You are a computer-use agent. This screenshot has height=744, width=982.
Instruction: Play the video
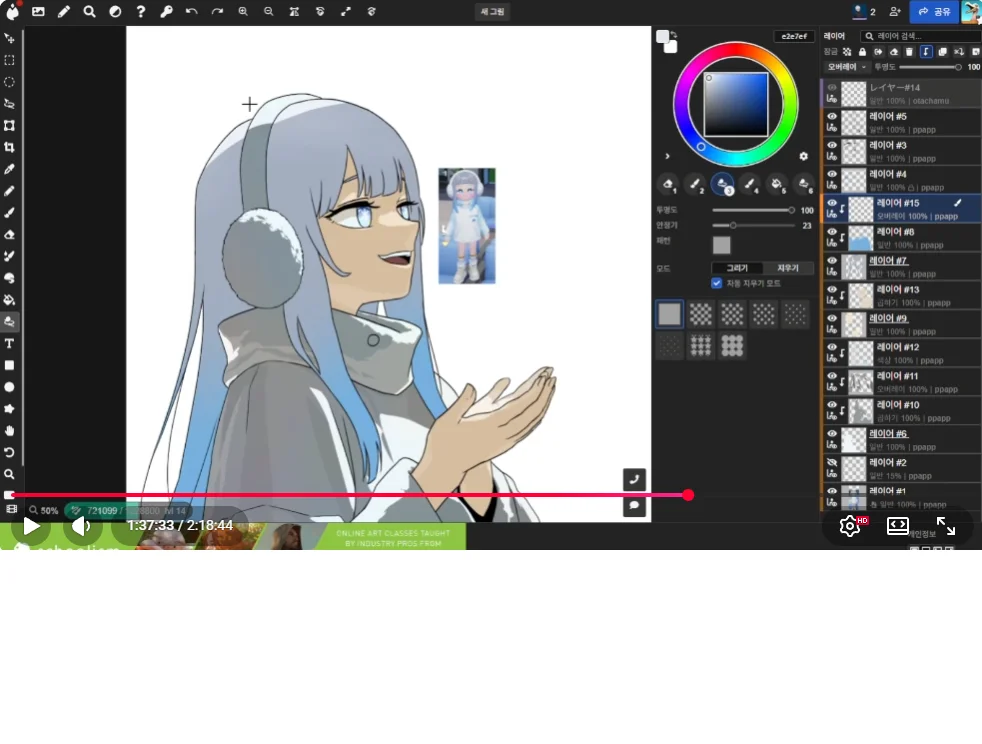(32, 525)
